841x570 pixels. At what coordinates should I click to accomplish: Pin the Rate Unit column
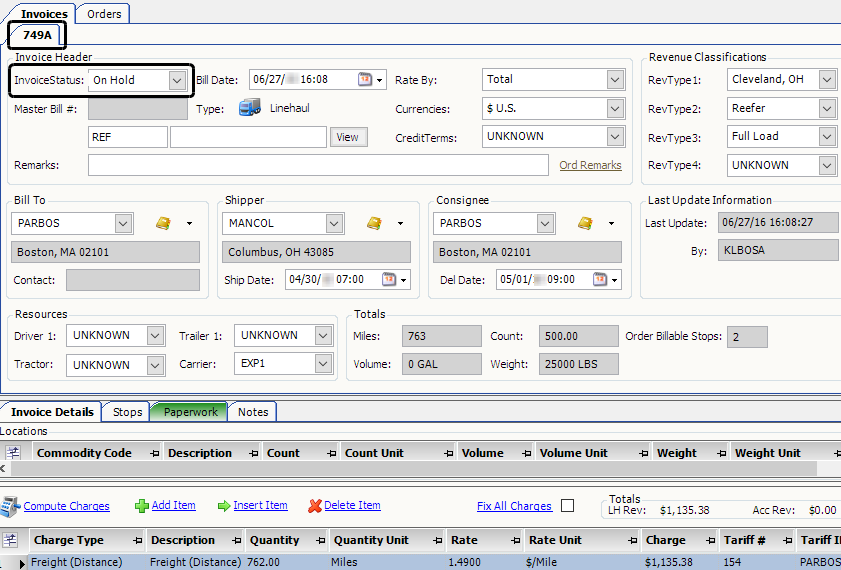click(633, 541)
